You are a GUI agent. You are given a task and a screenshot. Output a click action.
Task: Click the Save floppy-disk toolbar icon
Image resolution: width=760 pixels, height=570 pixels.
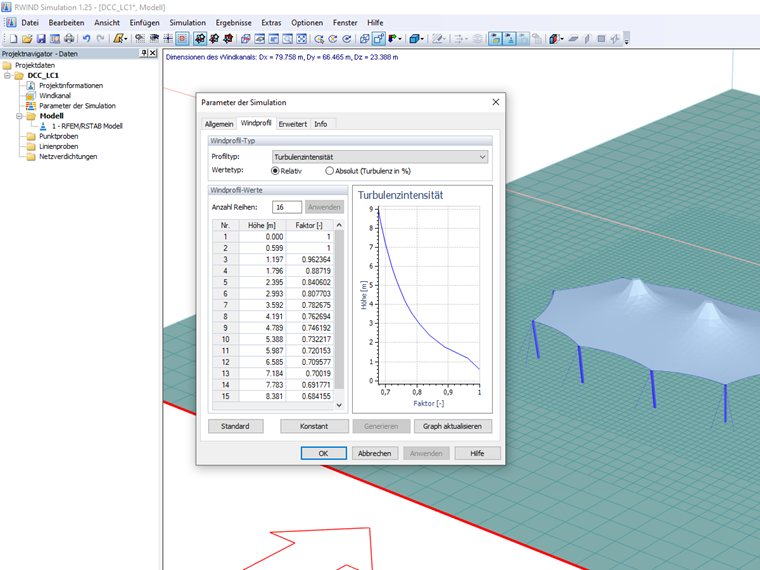41,39
